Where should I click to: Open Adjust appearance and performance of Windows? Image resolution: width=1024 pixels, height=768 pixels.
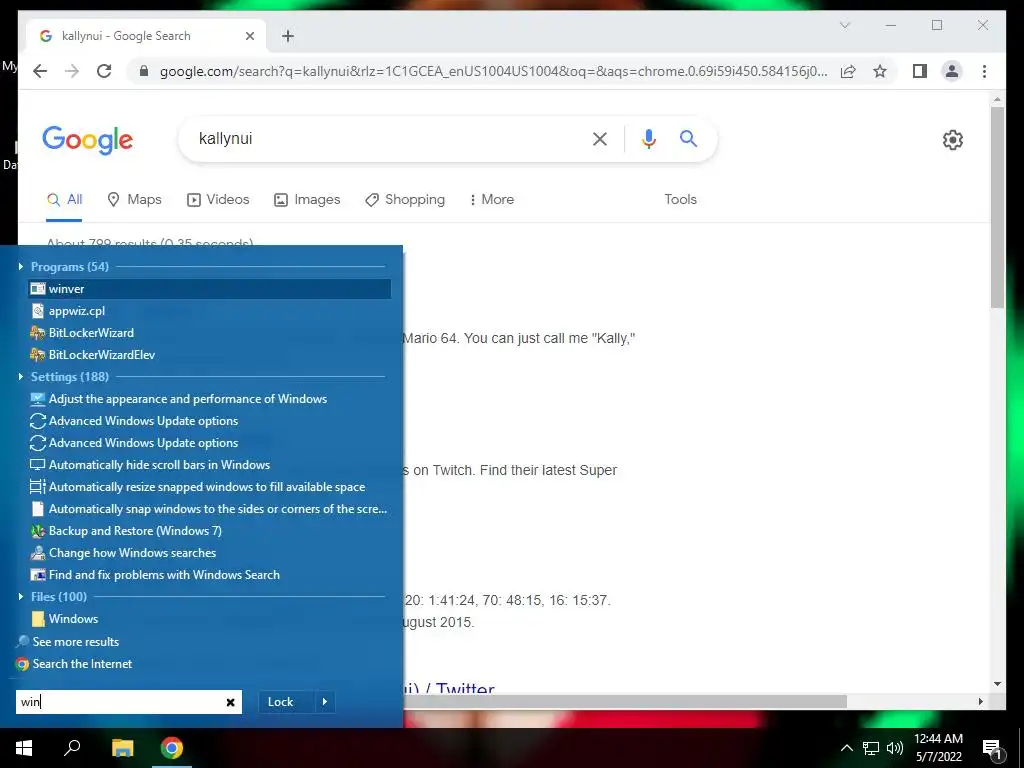coord(210,398)
